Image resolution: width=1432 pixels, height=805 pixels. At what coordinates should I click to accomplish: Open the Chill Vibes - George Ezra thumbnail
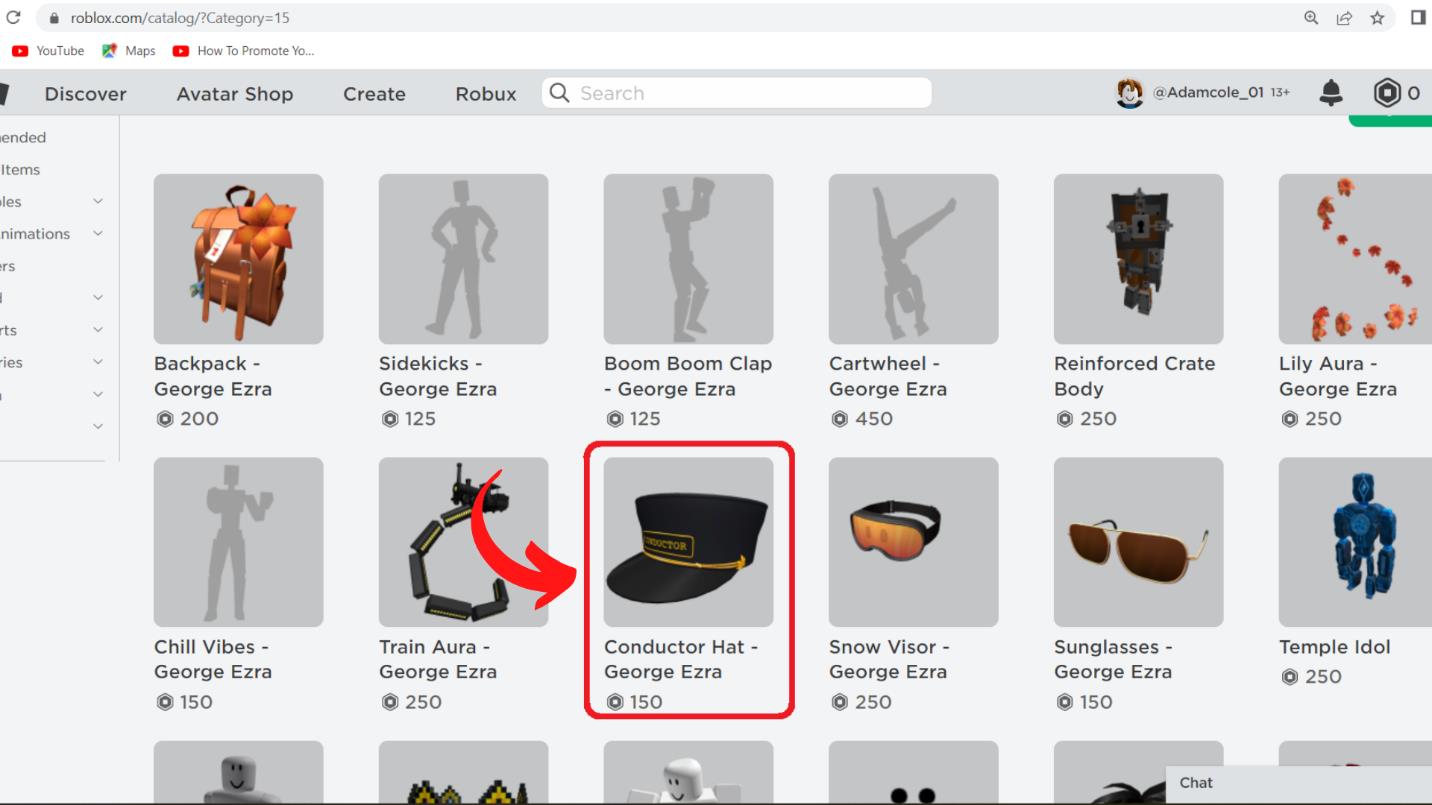[238, 542]
